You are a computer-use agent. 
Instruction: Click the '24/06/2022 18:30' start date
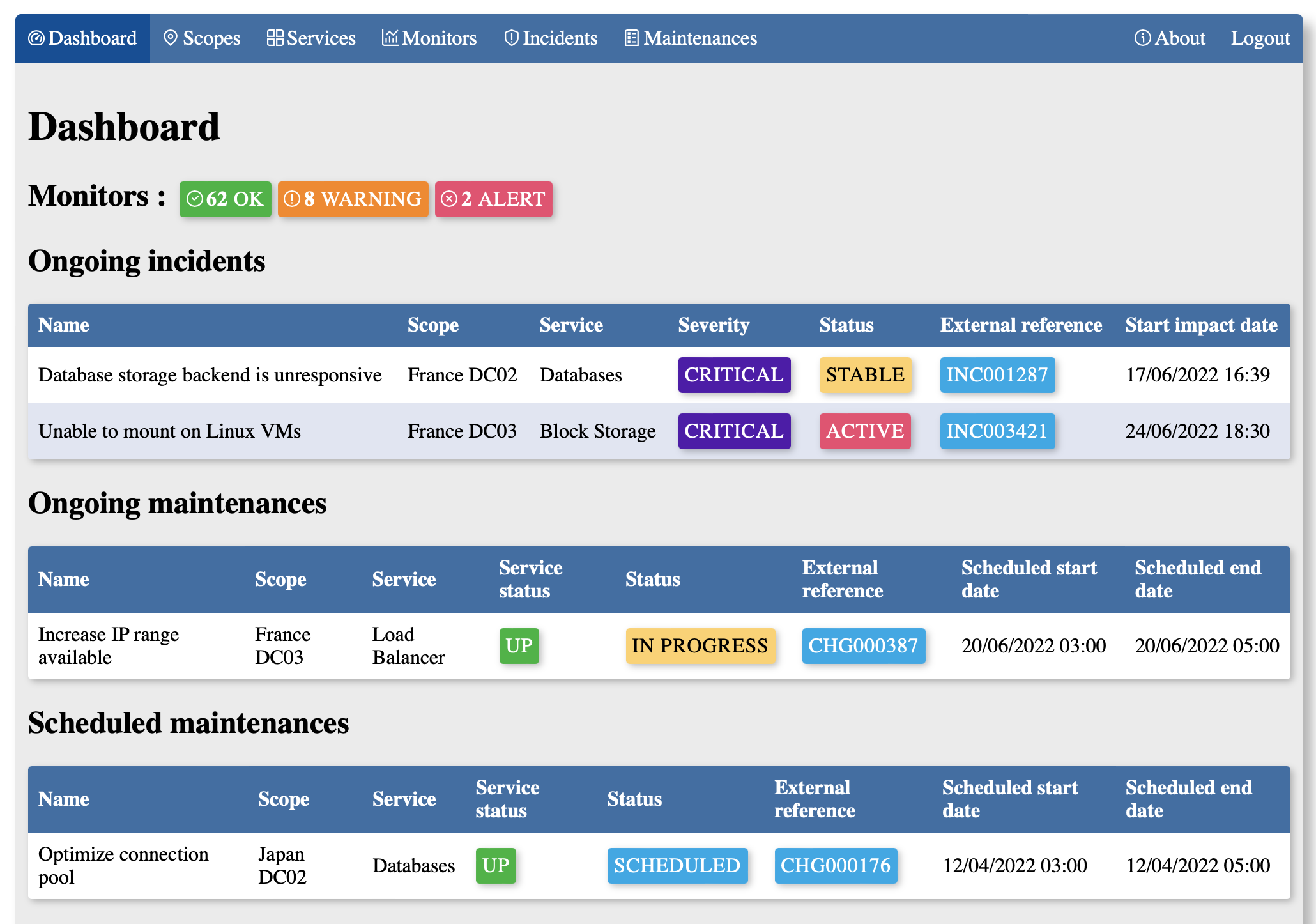coord(1198,431)
